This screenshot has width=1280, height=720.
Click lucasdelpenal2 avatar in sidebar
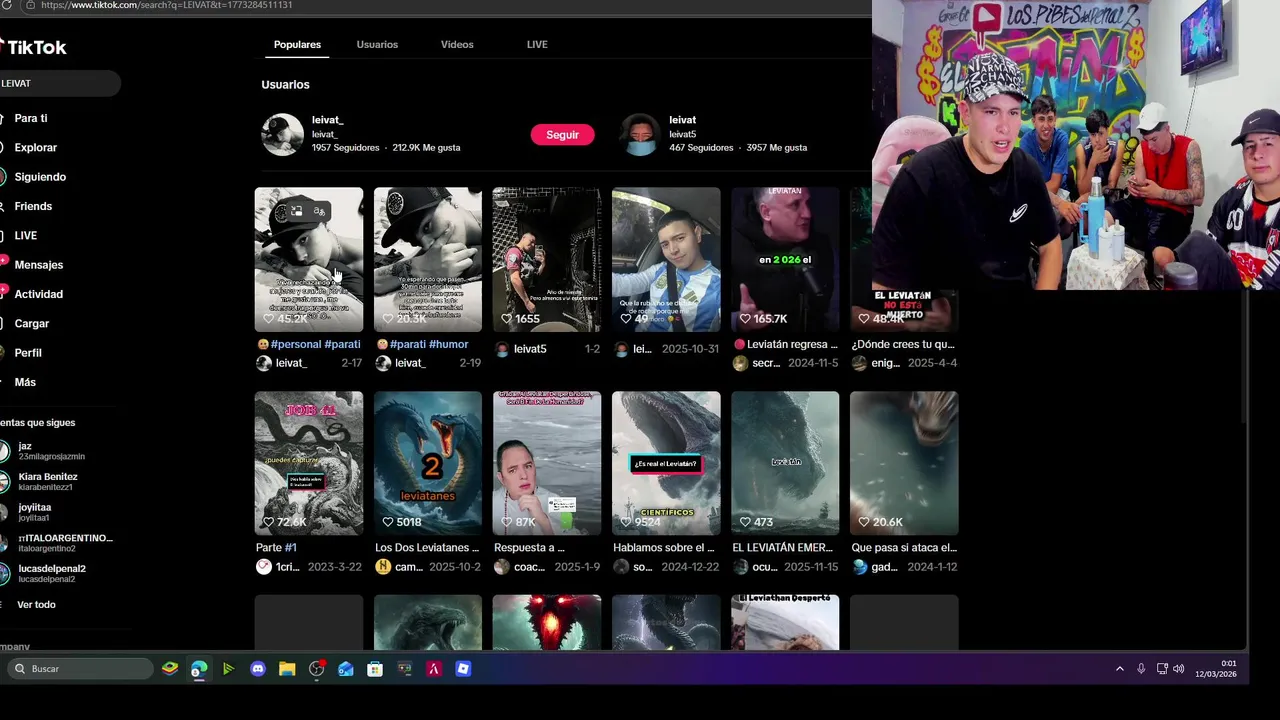pyautogui.click(x=5, y=574)
